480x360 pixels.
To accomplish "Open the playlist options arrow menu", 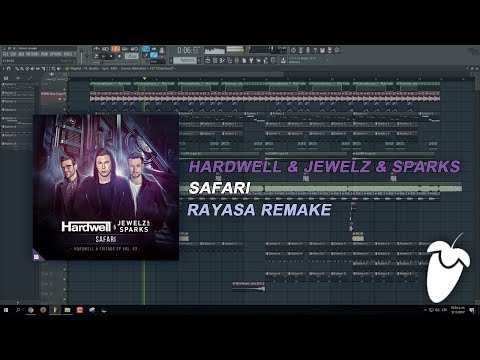I will (x=4, y=69).
